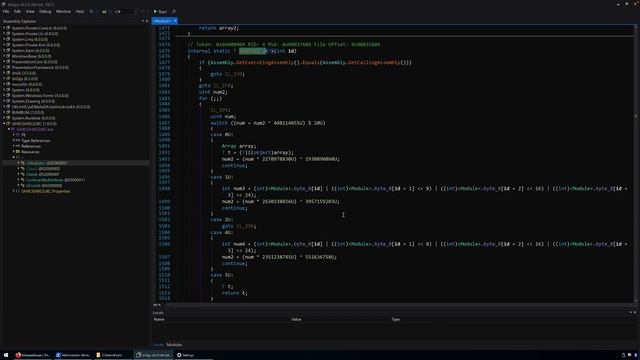Select Type References node
The width and height of the screenshot is (640, 360).
coord(36,140)
